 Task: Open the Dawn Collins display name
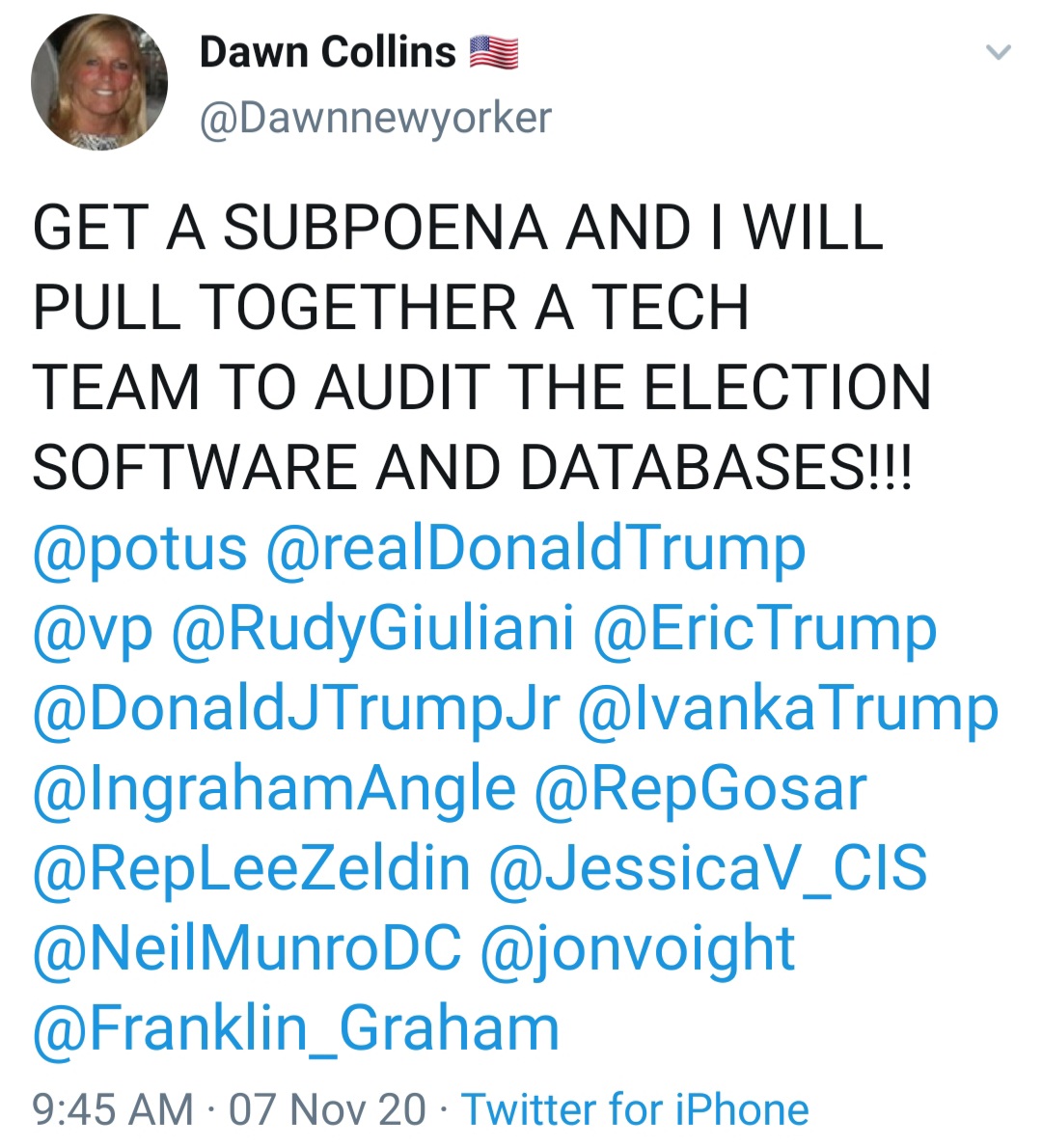click(x=327, y=52)
